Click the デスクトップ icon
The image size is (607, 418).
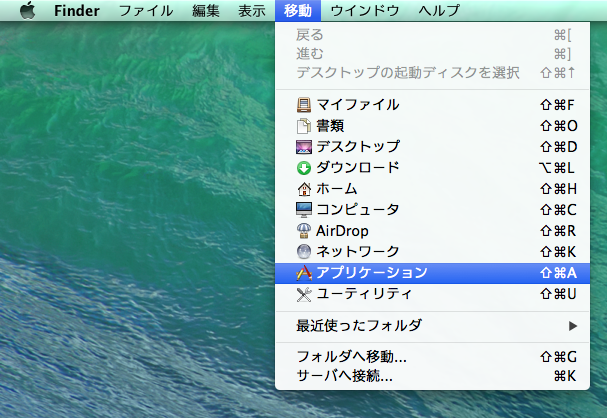[x=304, y=147]
